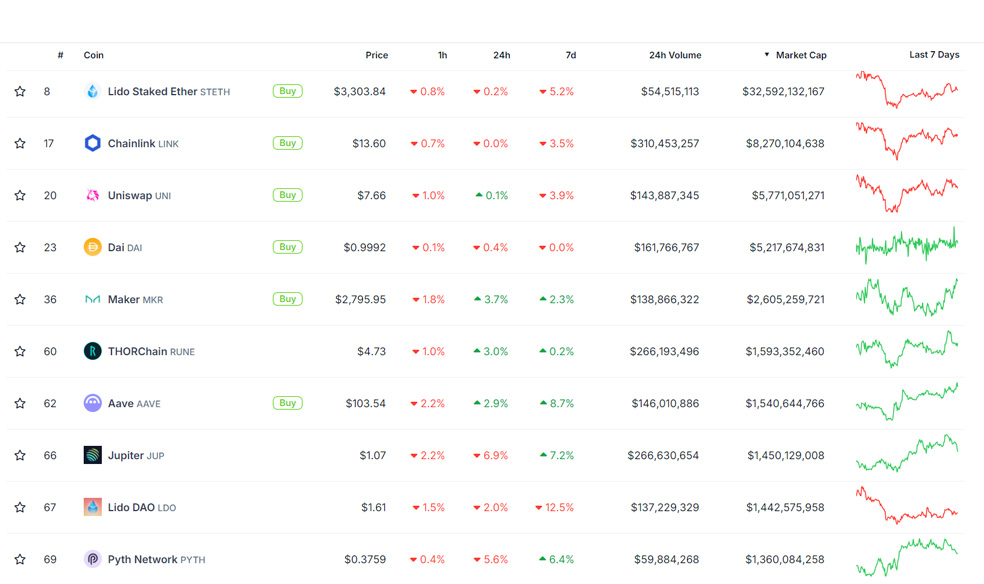Open the Uniswap UNI coin page
The width and height of the screenshot is (984, 584).
pos(139,196)
